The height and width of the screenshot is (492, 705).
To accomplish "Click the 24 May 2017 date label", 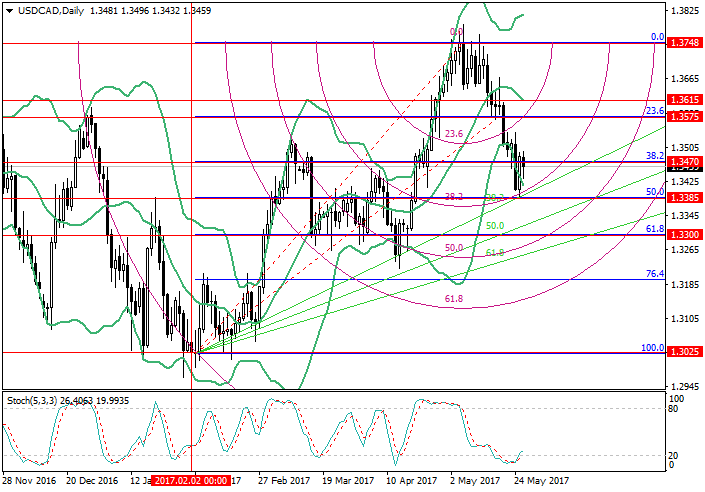I will point(542,481).
